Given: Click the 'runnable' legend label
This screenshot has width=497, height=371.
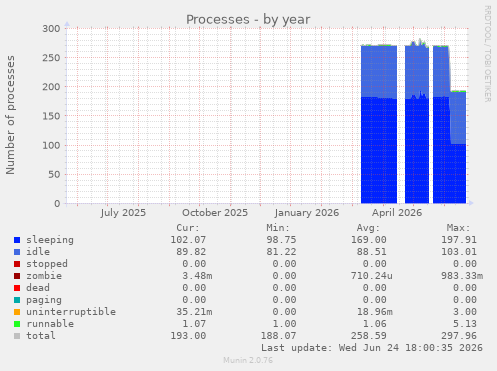Looking at the screenshot, I should click(x=50, y=324).
